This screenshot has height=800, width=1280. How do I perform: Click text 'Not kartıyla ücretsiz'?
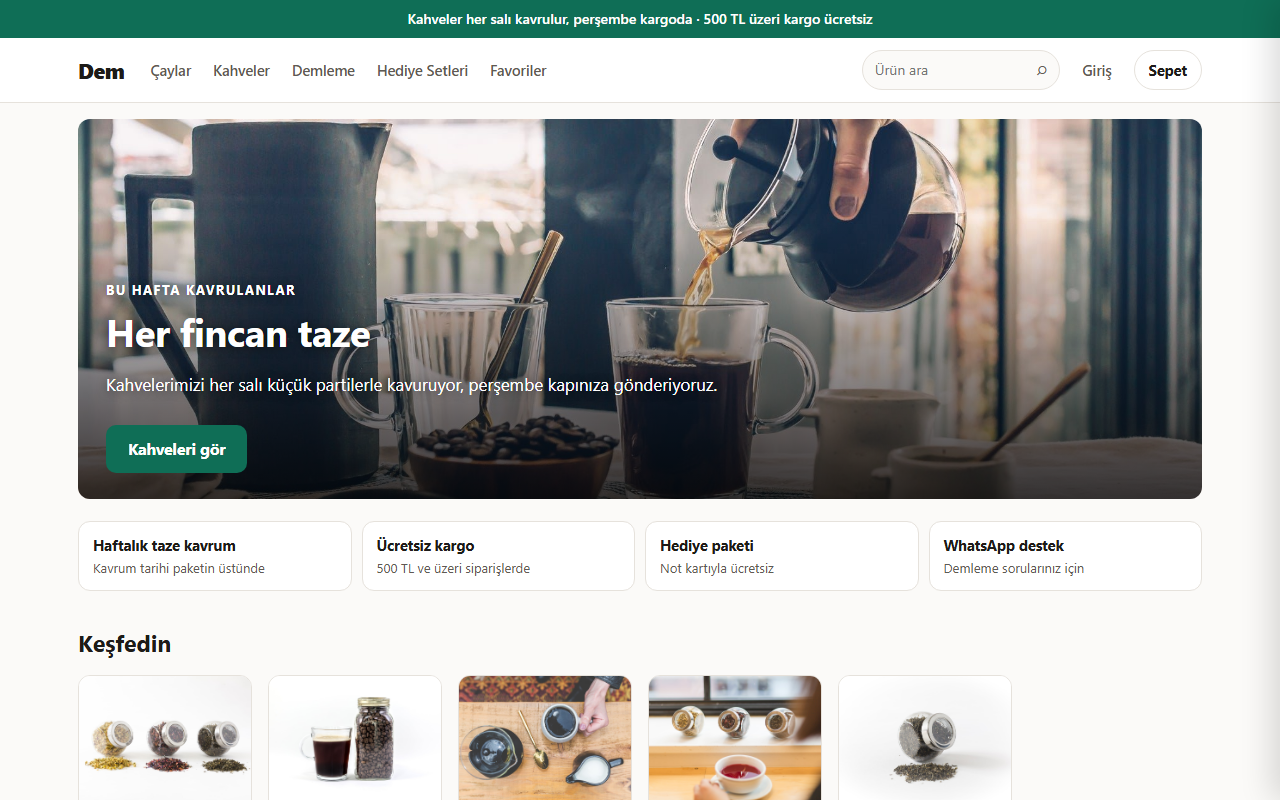coord(717,569)
